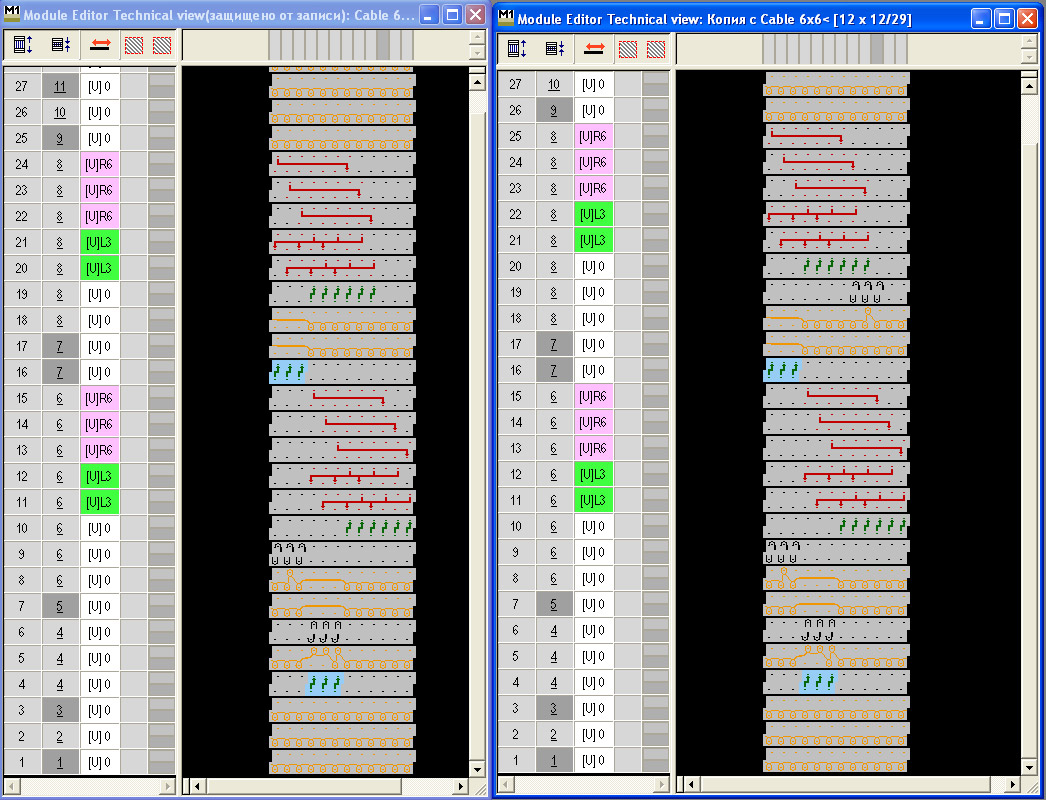The image size is (1046, 800).
Task: Click the second hatched square icon in the Копия window
Action: (655, 49)
